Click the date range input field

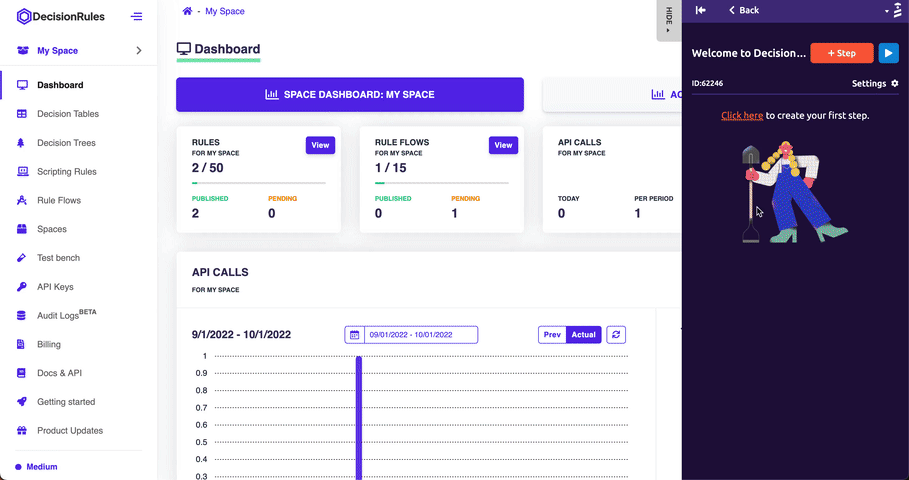(421, 335)
